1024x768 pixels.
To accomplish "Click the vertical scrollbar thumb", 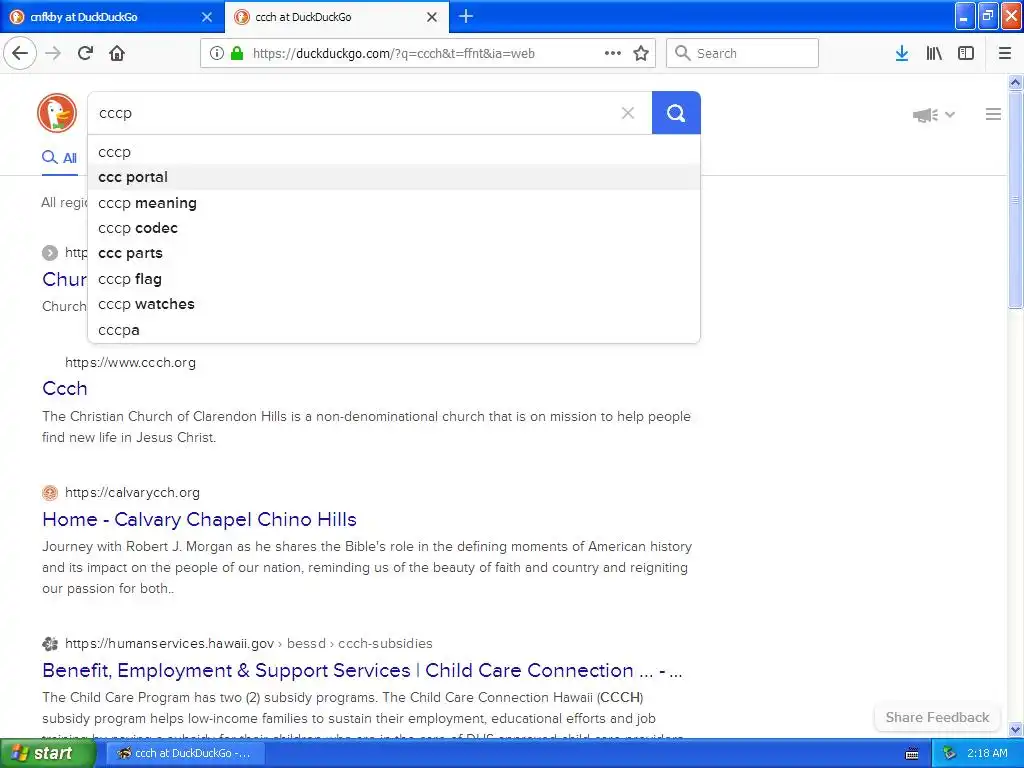I will [x=1015, y=199].
